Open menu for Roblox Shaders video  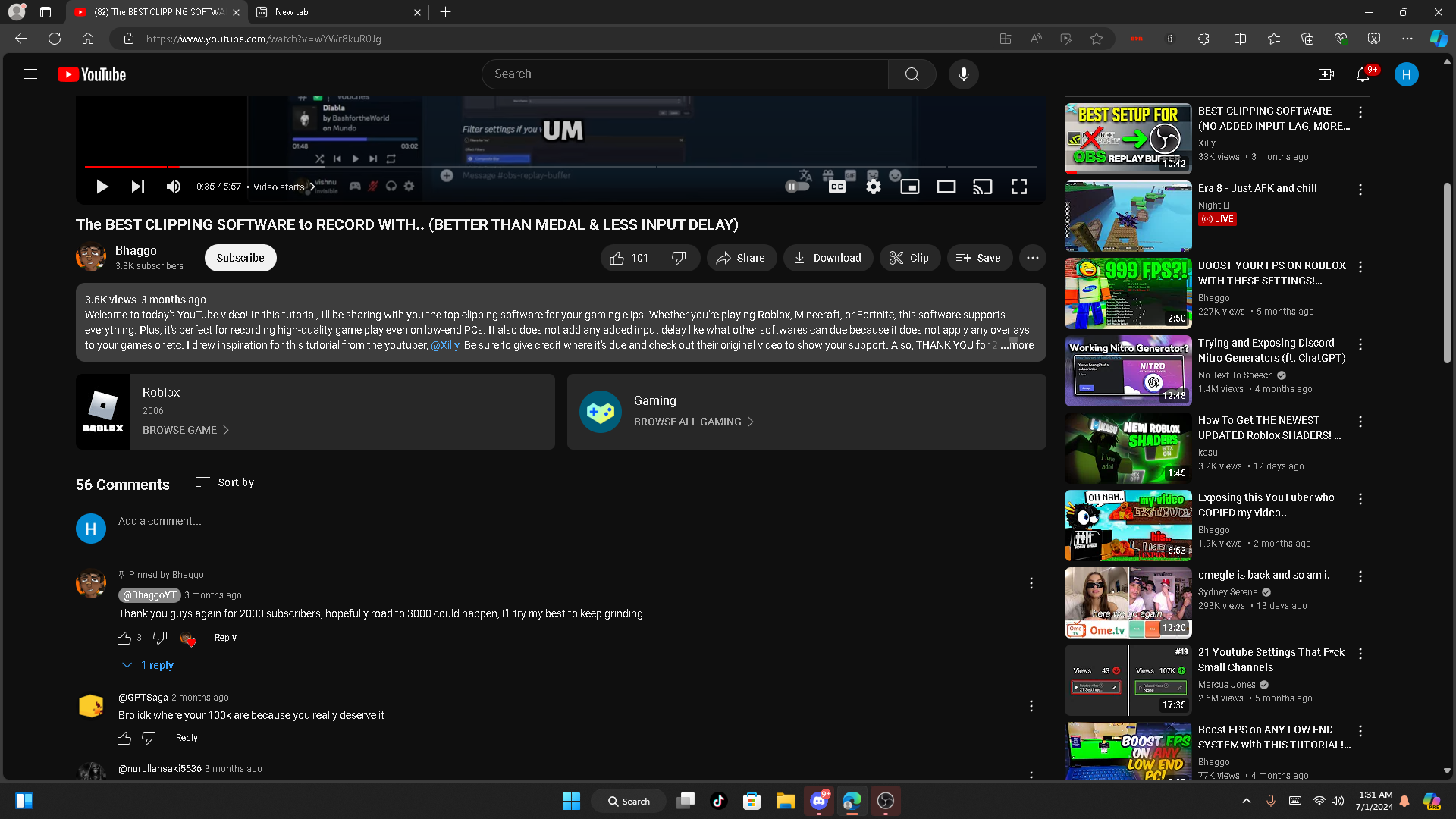[1360, 422]
